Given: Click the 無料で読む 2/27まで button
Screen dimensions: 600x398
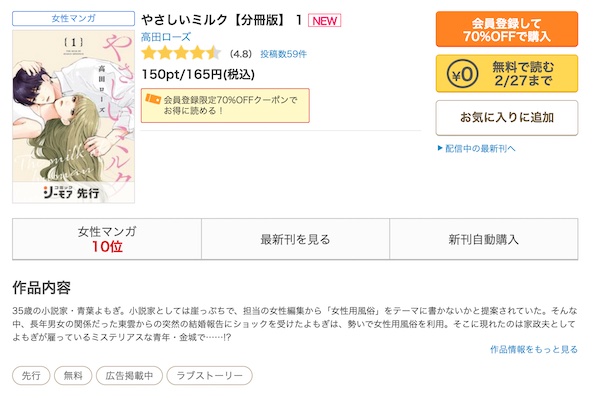Looking at the screenshot, I should pyautogui.click(x=507, y=73).
